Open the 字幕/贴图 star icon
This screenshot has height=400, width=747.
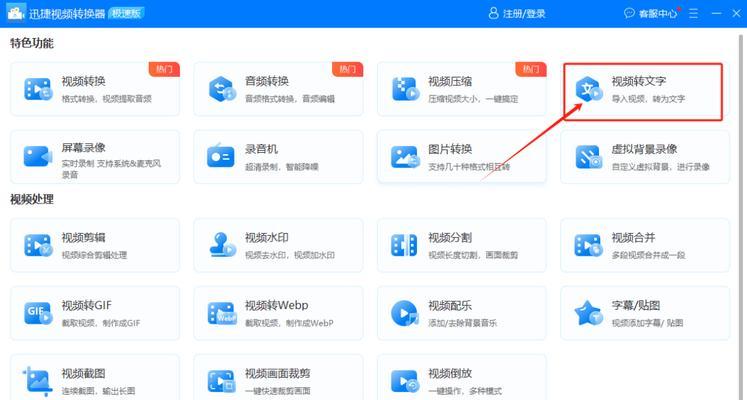589,313
